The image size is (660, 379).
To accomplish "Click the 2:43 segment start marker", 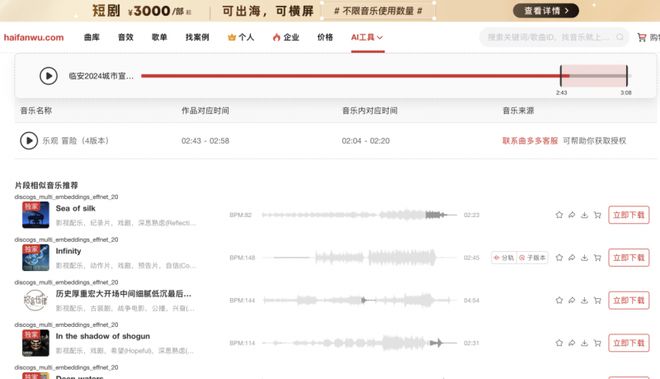I will pyautogui.click(x=561, y=76).
